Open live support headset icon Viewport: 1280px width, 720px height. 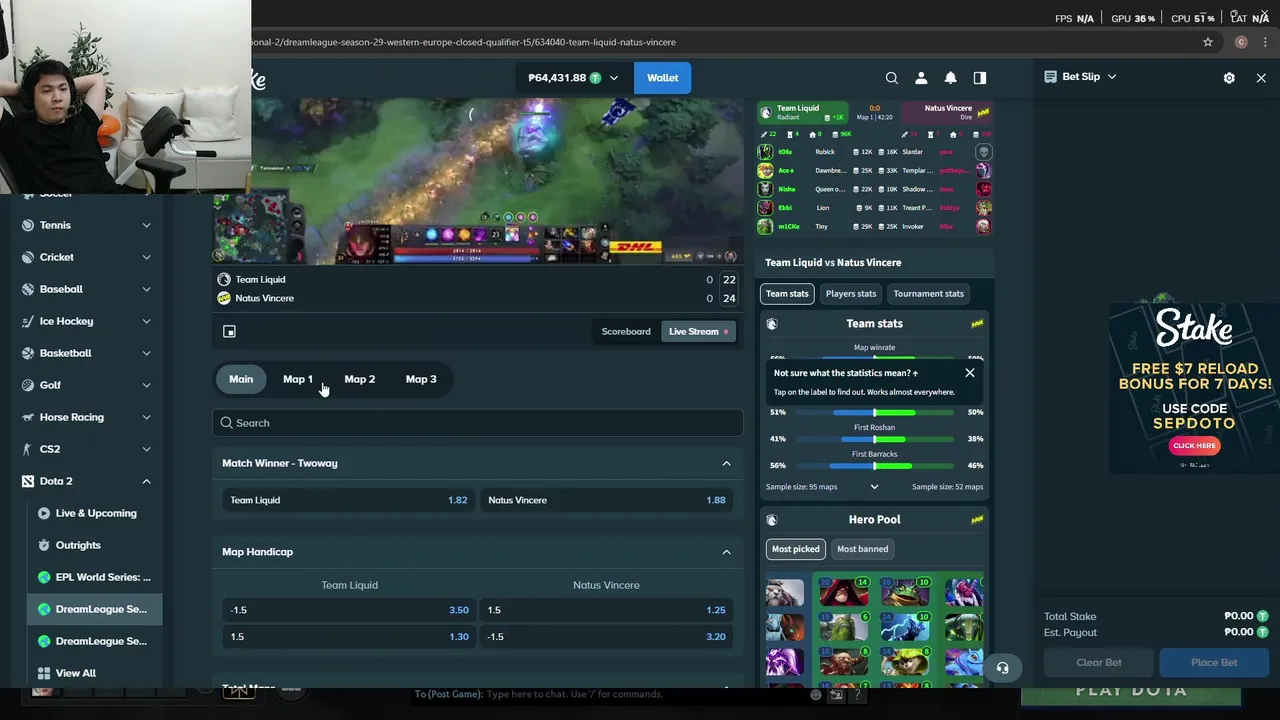point(1003,668)
